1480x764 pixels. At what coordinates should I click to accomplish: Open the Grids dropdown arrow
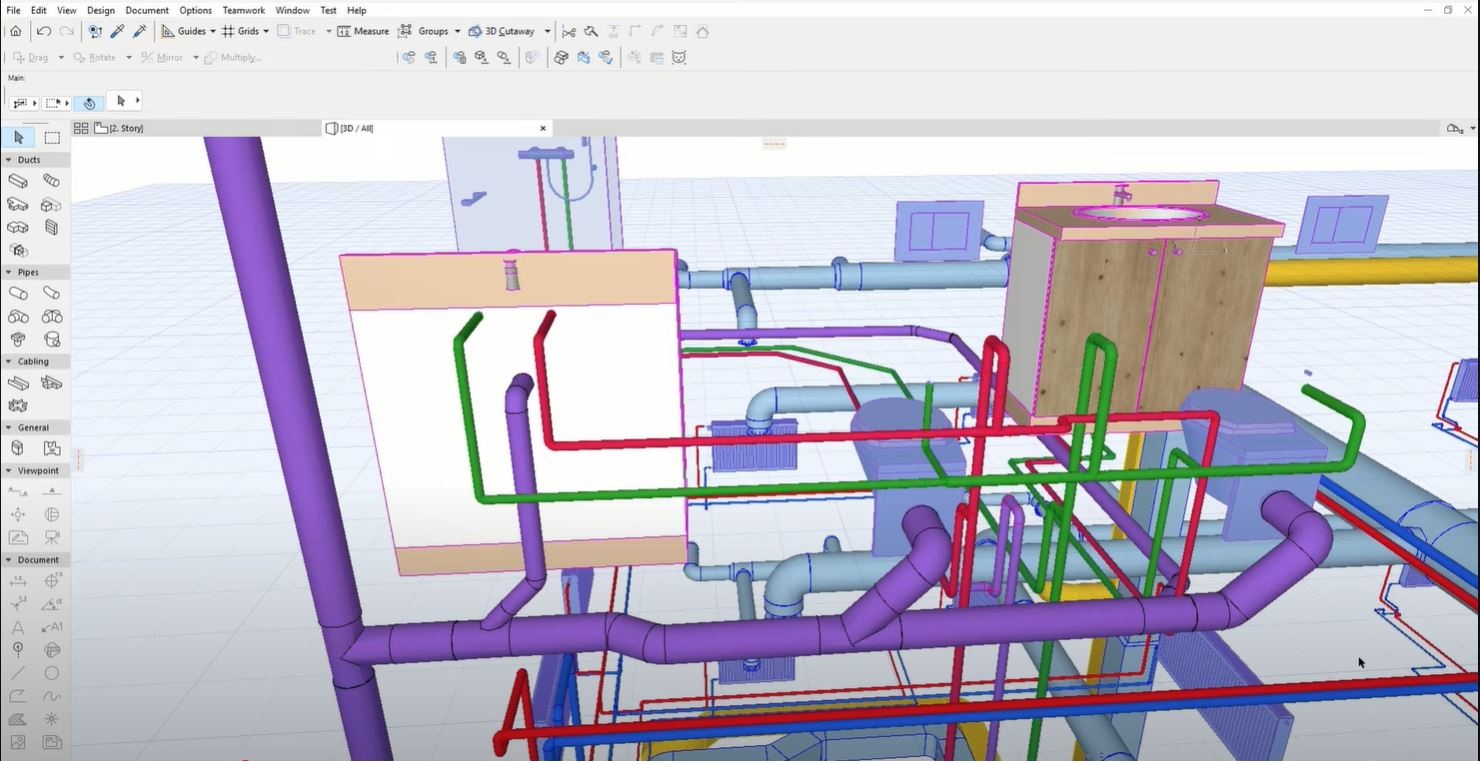click(266, 32)
